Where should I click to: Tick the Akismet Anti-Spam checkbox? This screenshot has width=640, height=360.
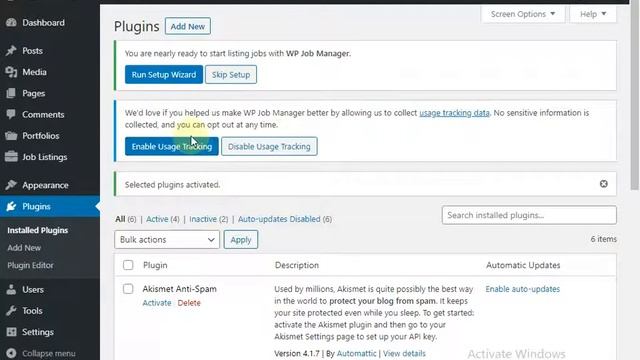(128, 289)
